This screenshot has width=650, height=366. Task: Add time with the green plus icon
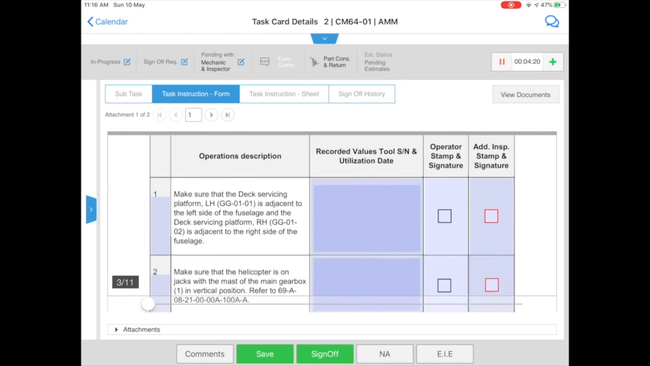[x=553, y=62]
